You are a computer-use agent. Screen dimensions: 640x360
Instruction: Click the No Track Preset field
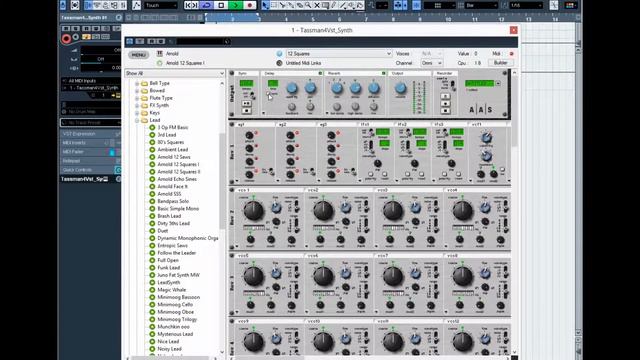tap(91, 122)
